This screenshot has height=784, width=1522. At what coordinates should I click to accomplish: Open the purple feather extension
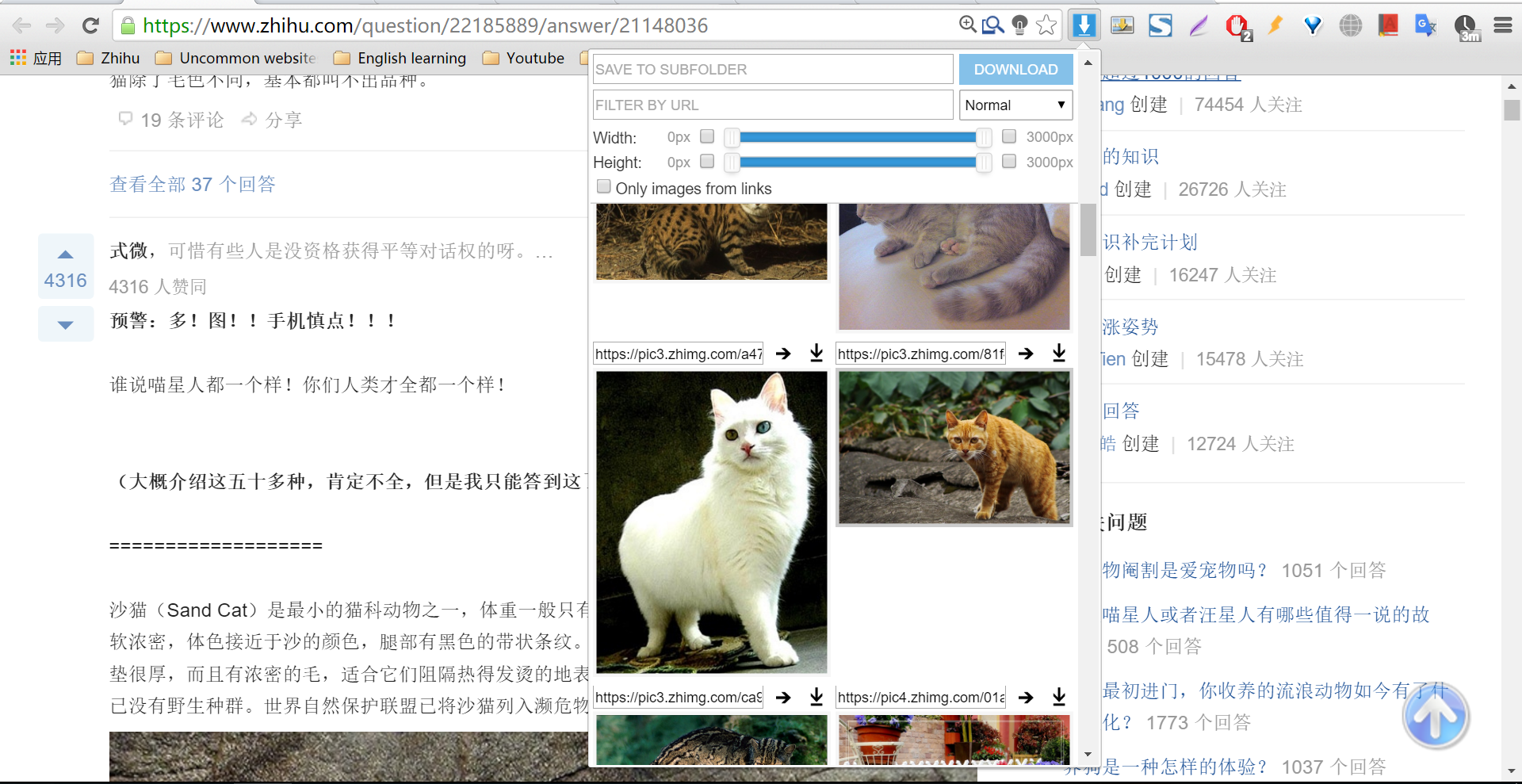[1199, 25]
